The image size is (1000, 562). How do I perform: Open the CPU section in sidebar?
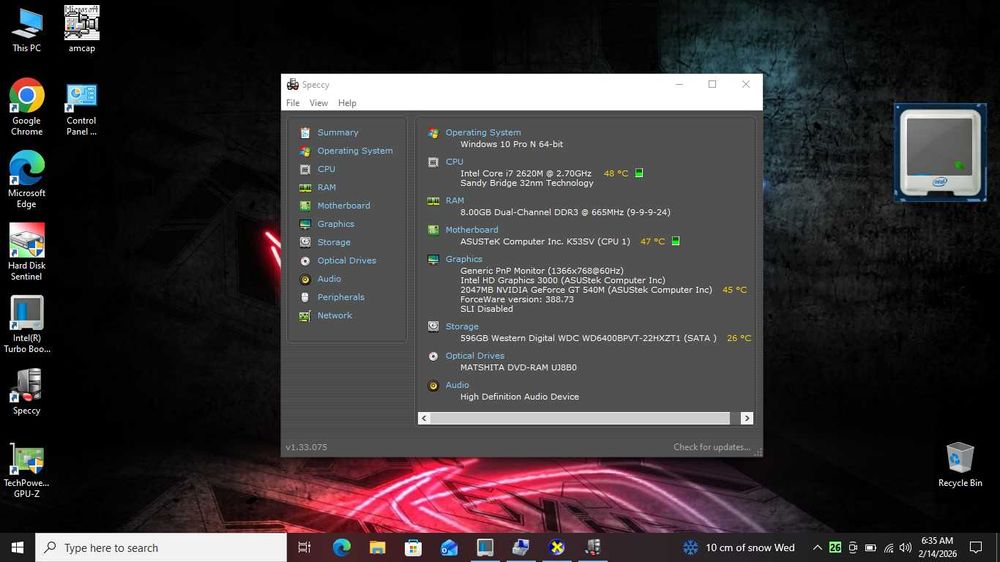pos(326,169)
